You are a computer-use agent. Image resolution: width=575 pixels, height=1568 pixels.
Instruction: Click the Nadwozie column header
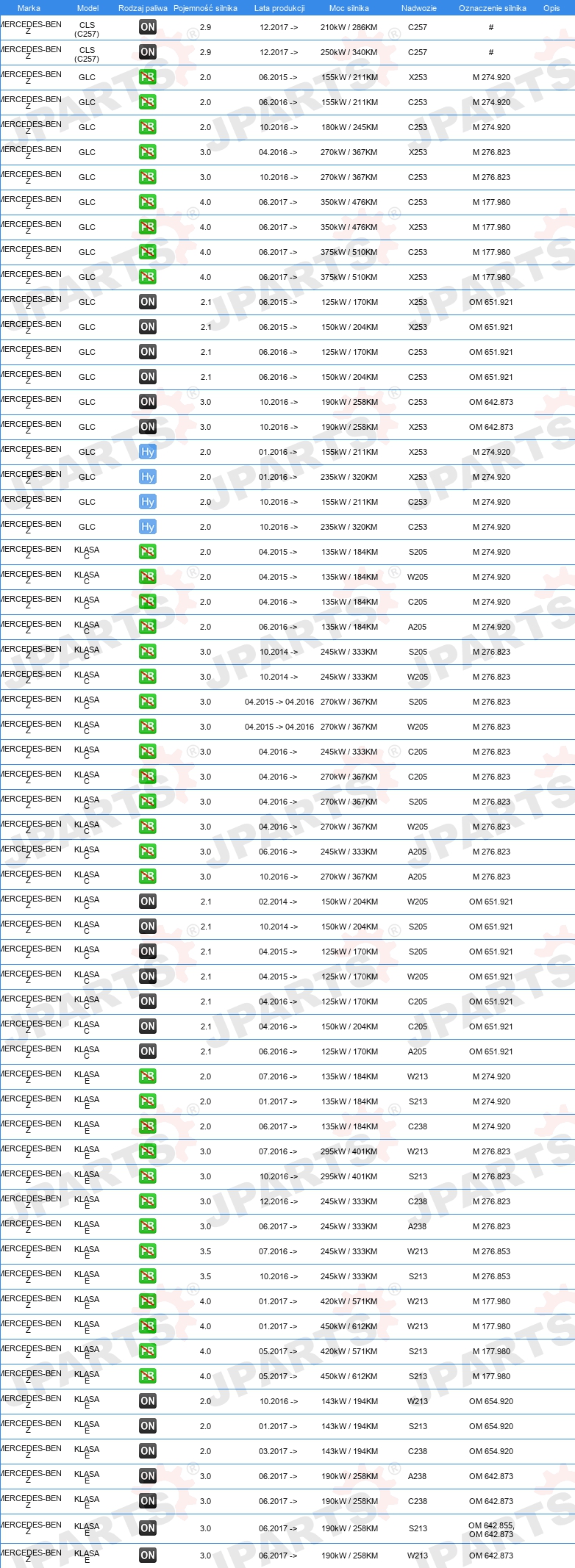[418, 8]
